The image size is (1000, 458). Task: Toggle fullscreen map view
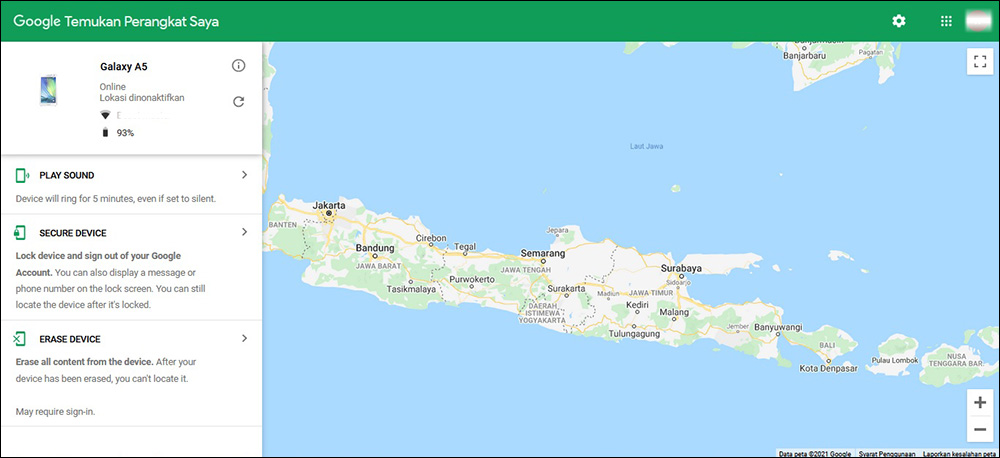(x=979, y=62)
